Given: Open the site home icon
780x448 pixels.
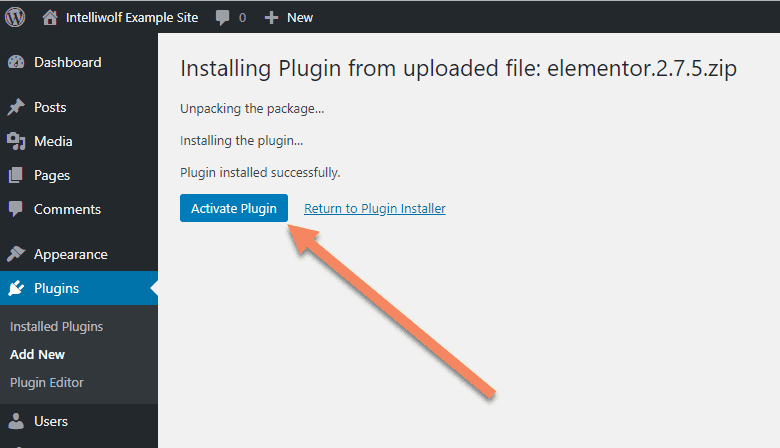Looking at the screenshot, I should tap(50, 17).
